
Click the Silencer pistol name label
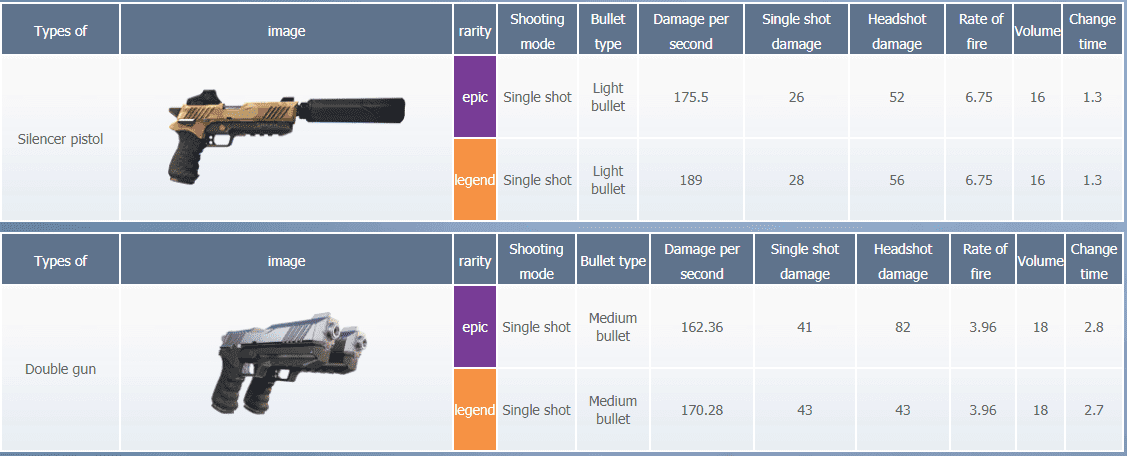60,139
